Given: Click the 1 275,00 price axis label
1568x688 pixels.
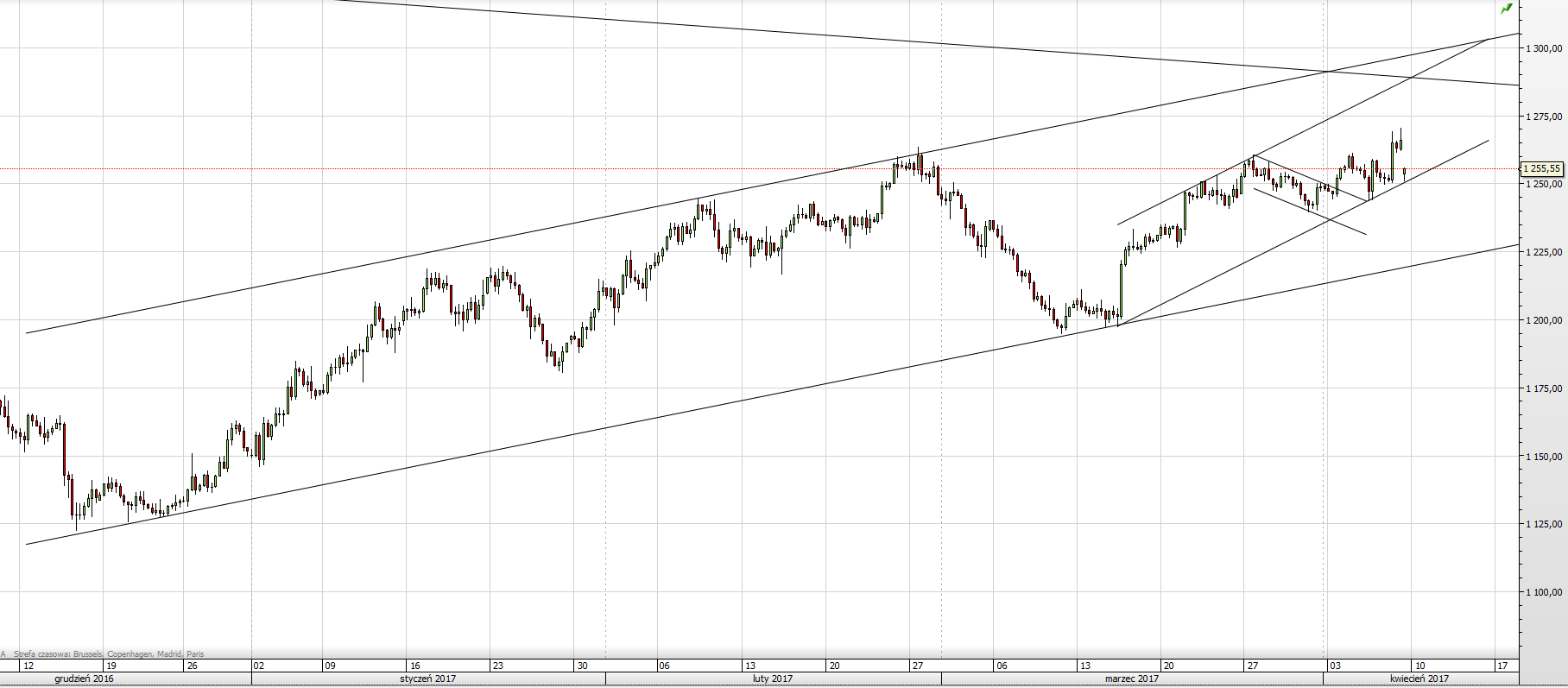Looking at the screenshot, I should (1544, 117).
